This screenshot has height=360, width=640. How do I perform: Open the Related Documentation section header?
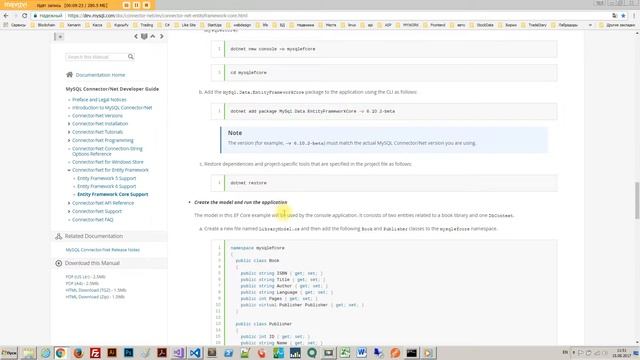[x=93, y=236]
